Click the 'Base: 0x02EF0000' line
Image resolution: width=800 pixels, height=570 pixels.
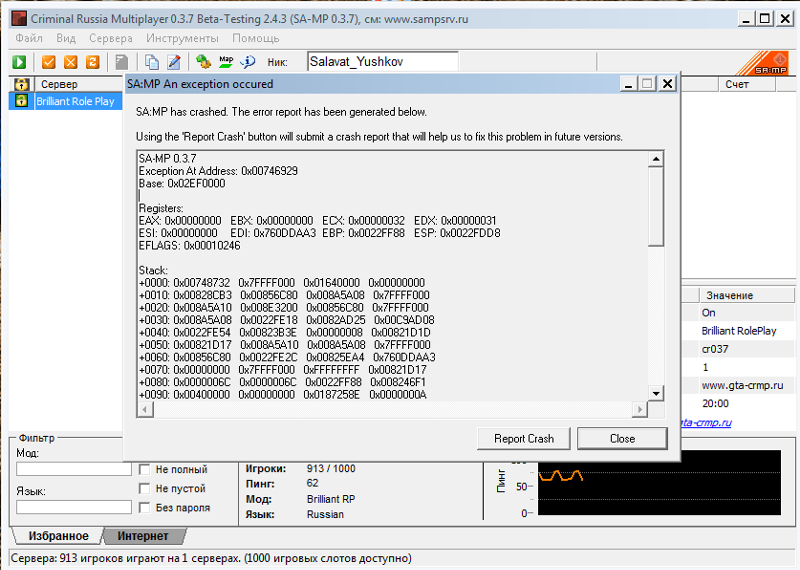click(x=182, y=183)
